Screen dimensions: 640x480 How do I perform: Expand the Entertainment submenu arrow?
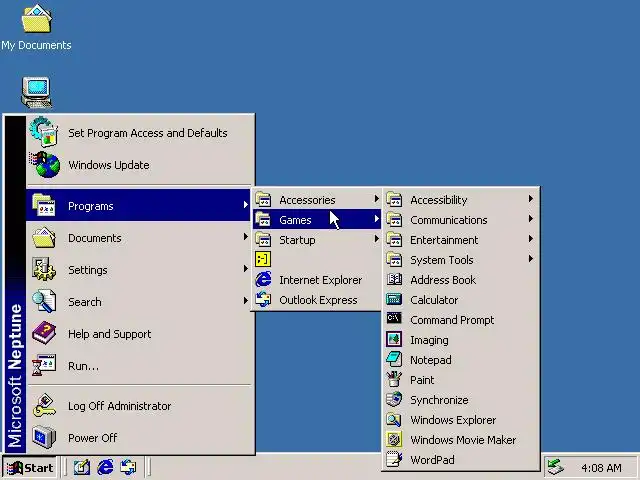pos(530,239)
